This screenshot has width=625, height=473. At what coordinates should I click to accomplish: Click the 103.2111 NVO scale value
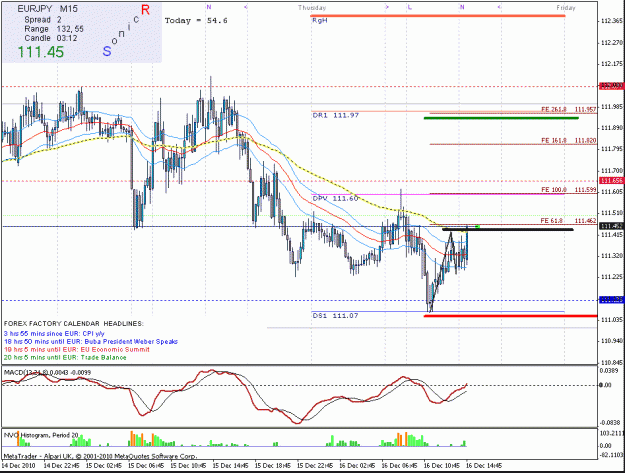click(611, 433)
